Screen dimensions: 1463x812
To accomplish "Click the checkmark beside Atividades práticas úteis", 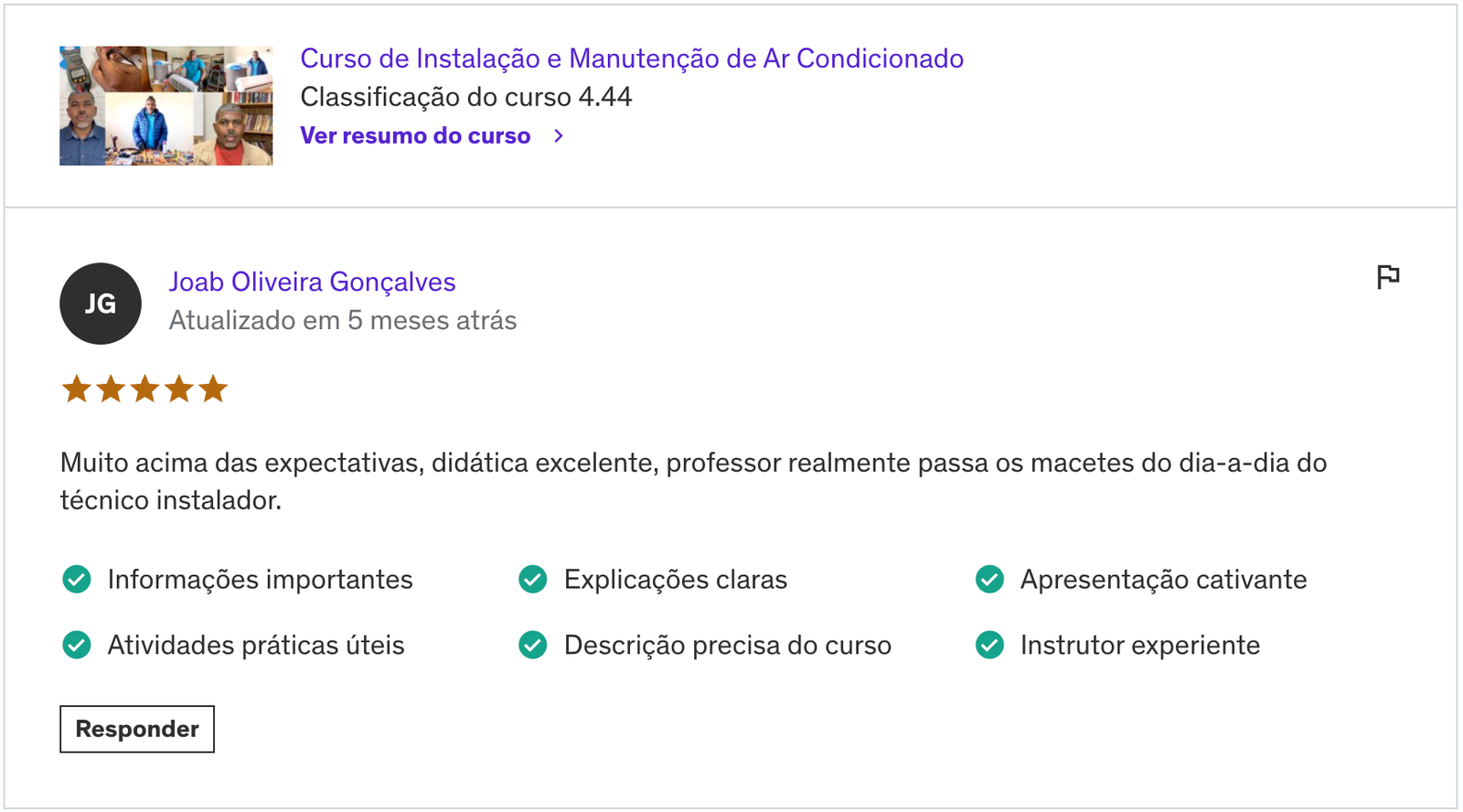I will pos(77,645).
